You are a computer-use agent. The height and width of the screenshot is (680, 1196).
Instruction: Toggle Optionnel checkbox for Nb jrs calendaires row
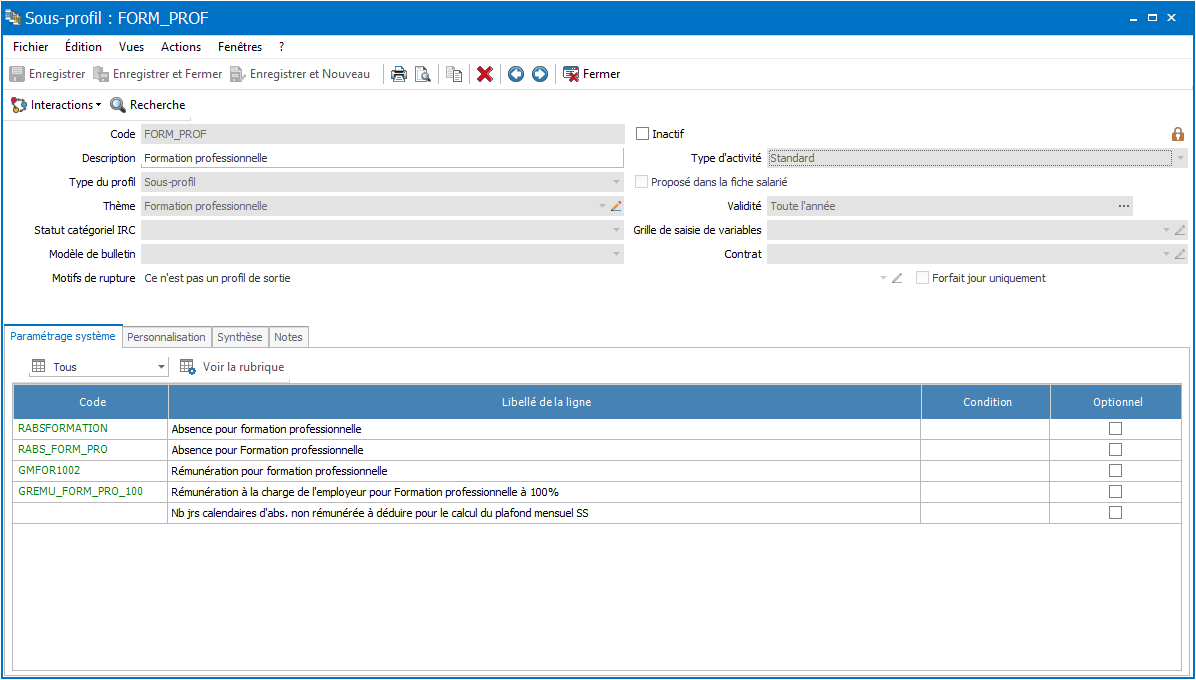point(1115,512)
